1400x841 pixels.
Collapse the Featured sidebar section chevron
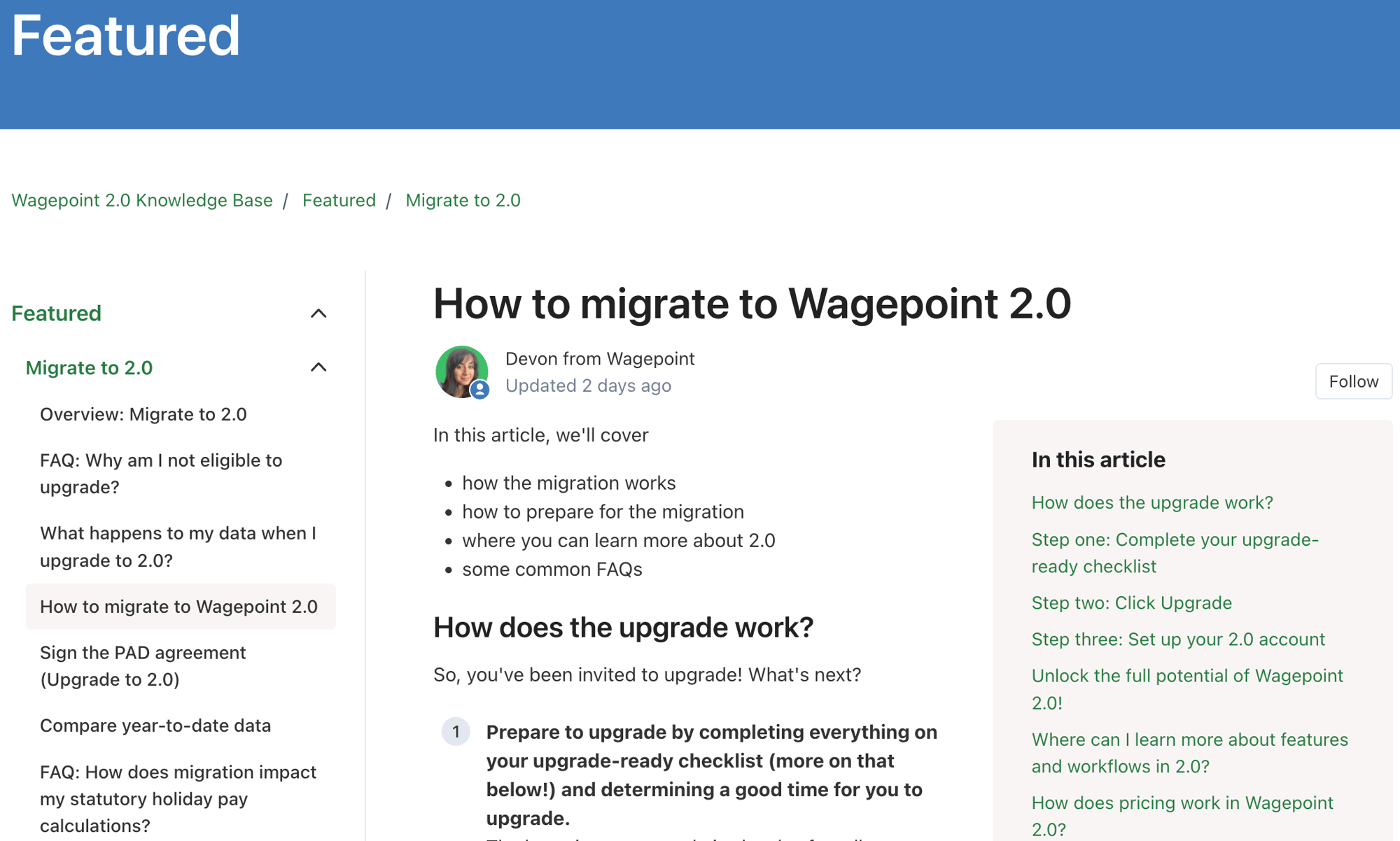318,313
